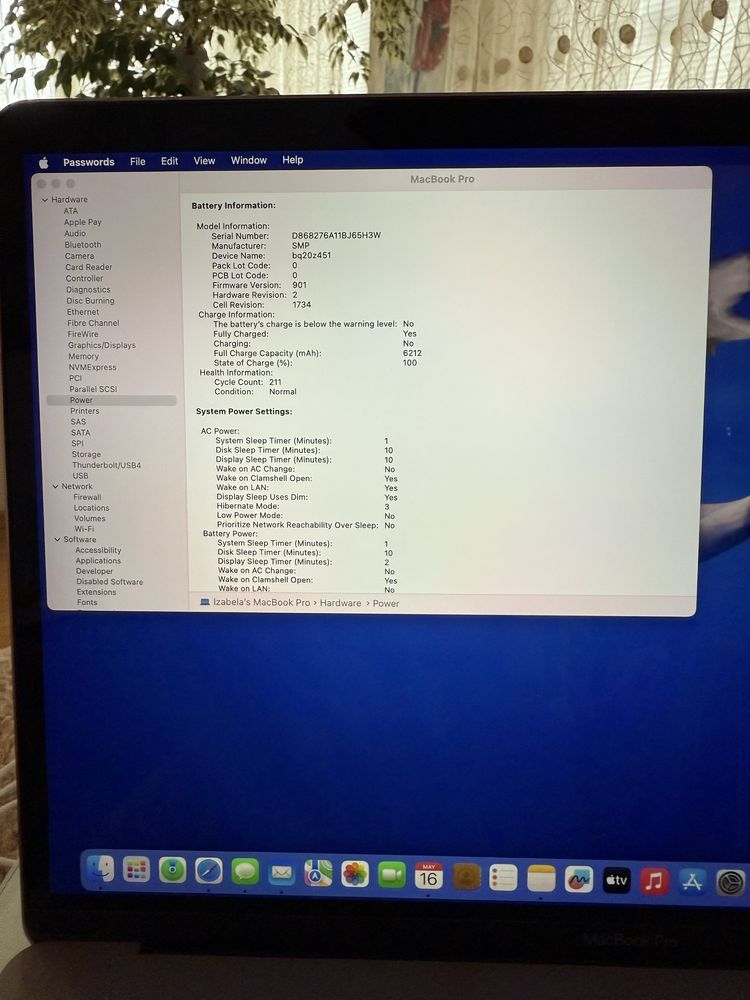The width and height of the screenshot is (750, 1000).
Task: Select Camera in the sidebar
Action: (80, 256)
